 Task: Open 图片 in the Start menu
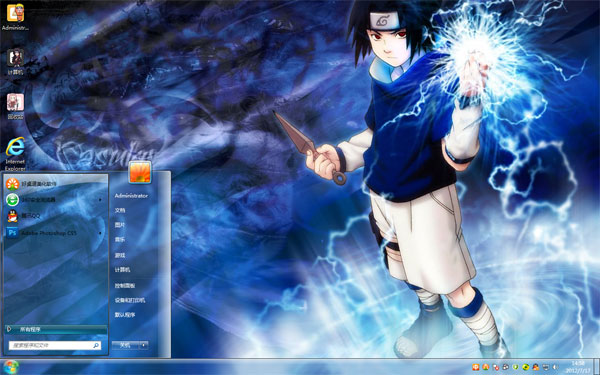pyautogui.click(x=120, y=225)
